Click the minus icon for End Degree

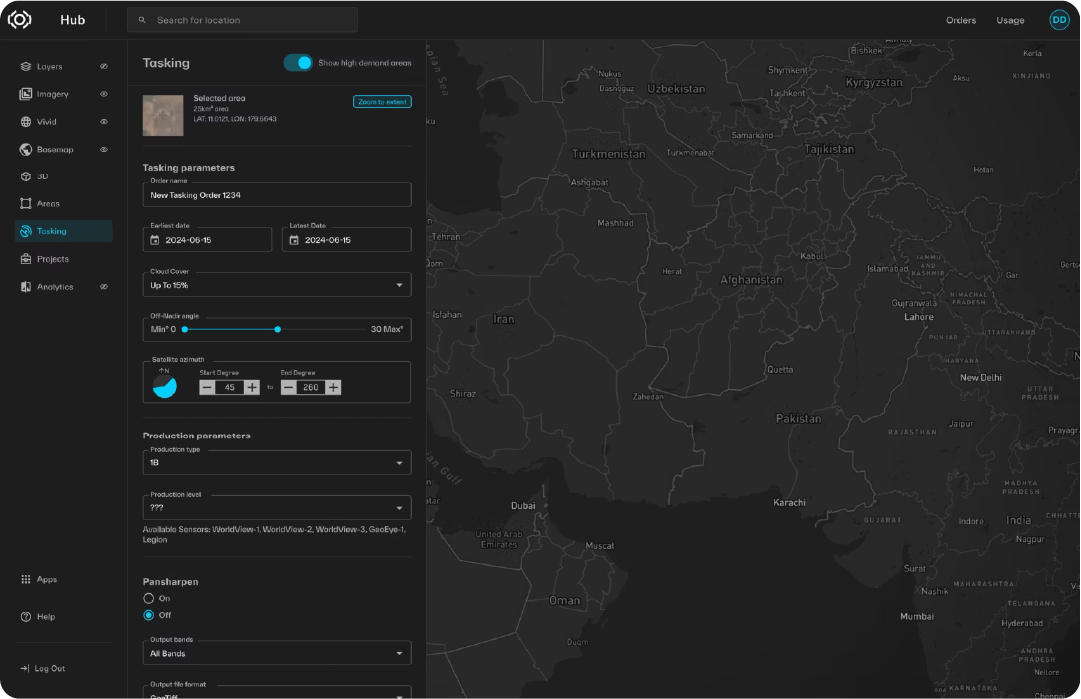[289, 387]
